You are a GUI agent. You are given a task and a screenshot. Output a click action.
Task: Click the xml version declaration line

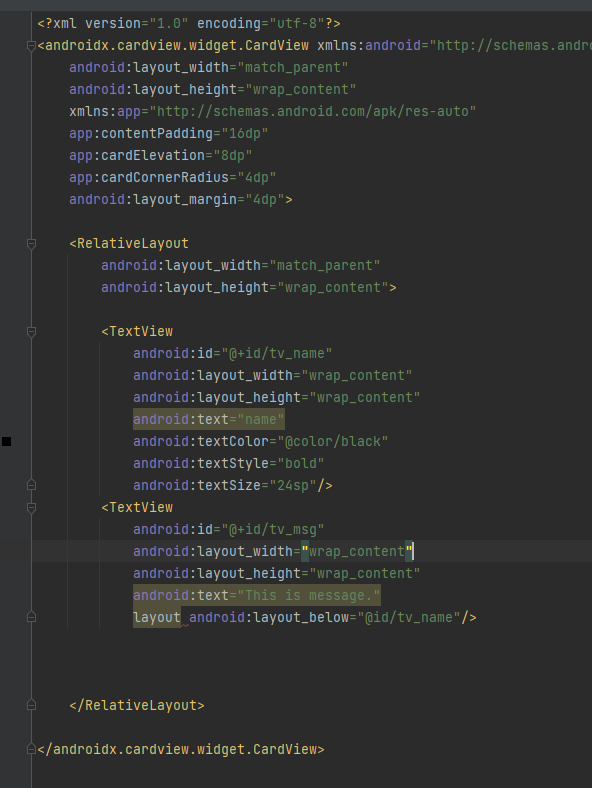tap(189, 24)
